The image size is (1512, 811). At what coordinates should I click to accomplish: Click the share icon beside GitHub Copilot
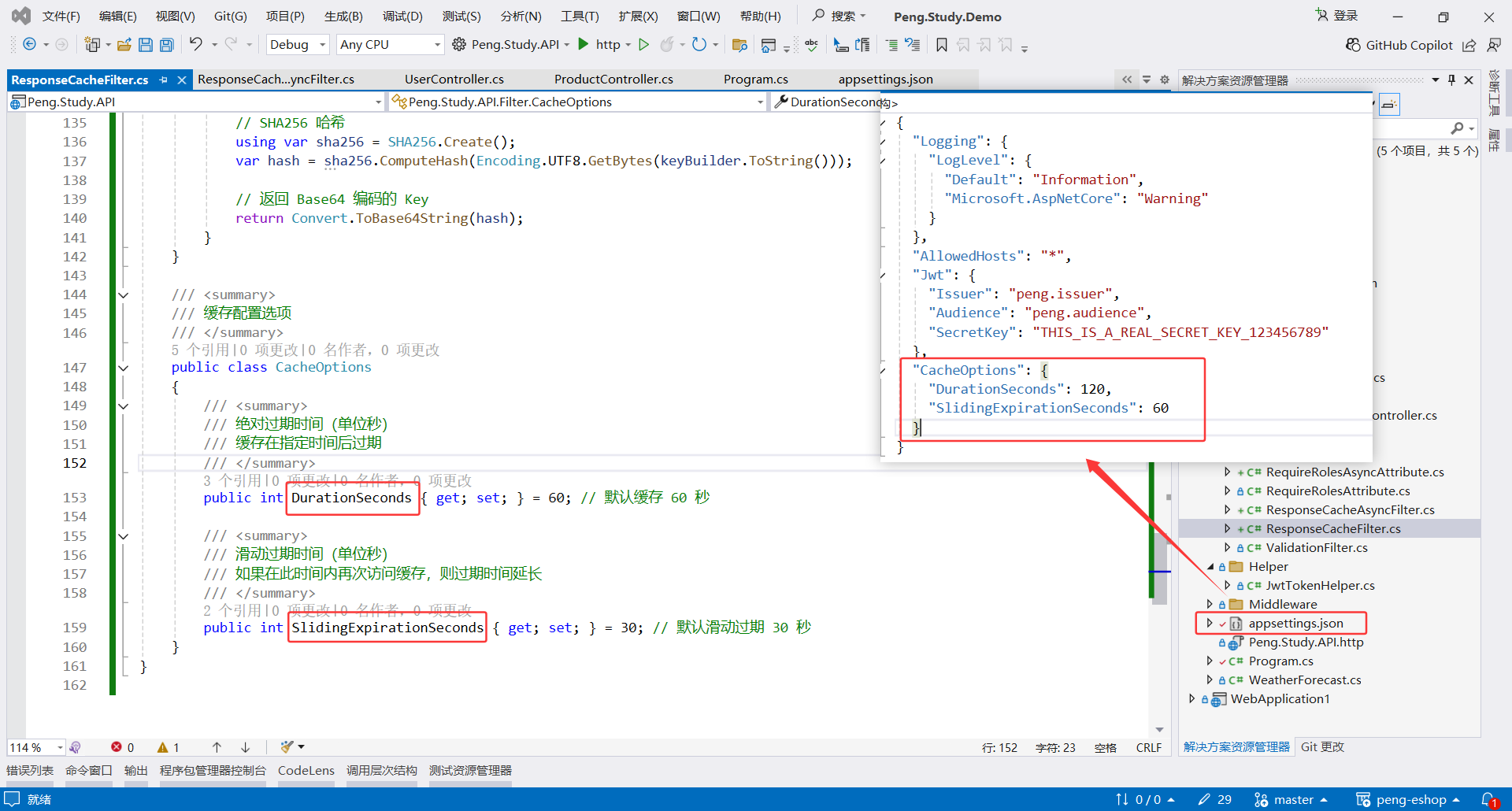pyautogui.click(x=1469, y=45)
